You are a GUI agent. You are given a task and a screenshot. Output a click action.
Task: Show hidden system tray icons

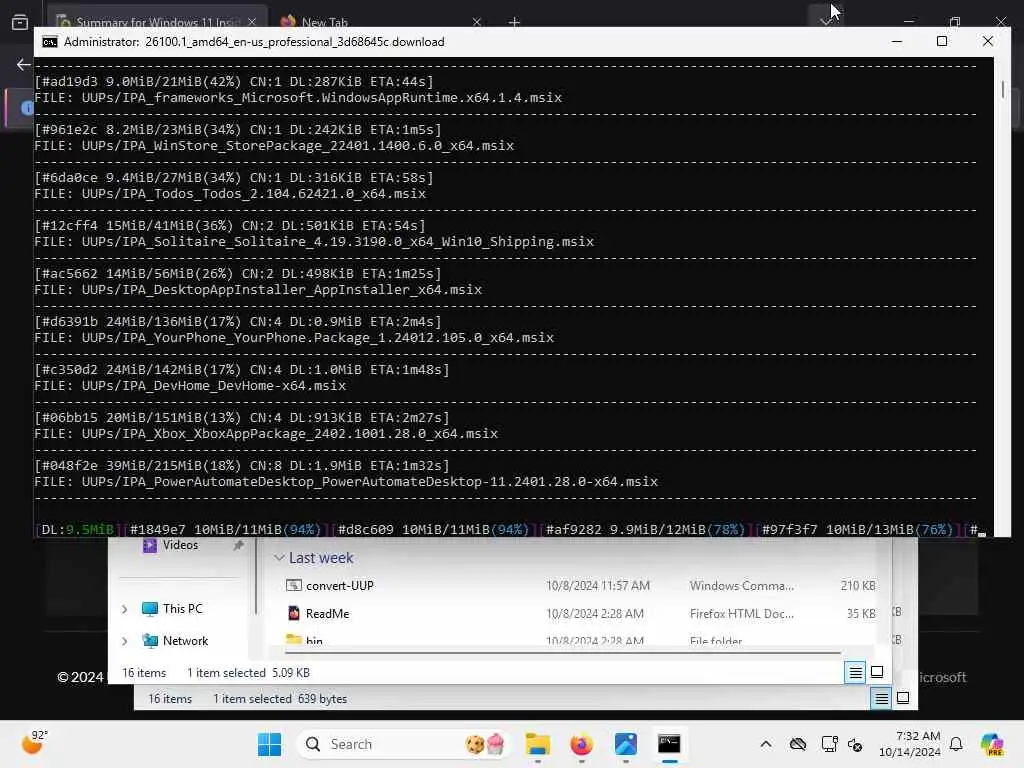pyautogui.click(x=766, y=744)
